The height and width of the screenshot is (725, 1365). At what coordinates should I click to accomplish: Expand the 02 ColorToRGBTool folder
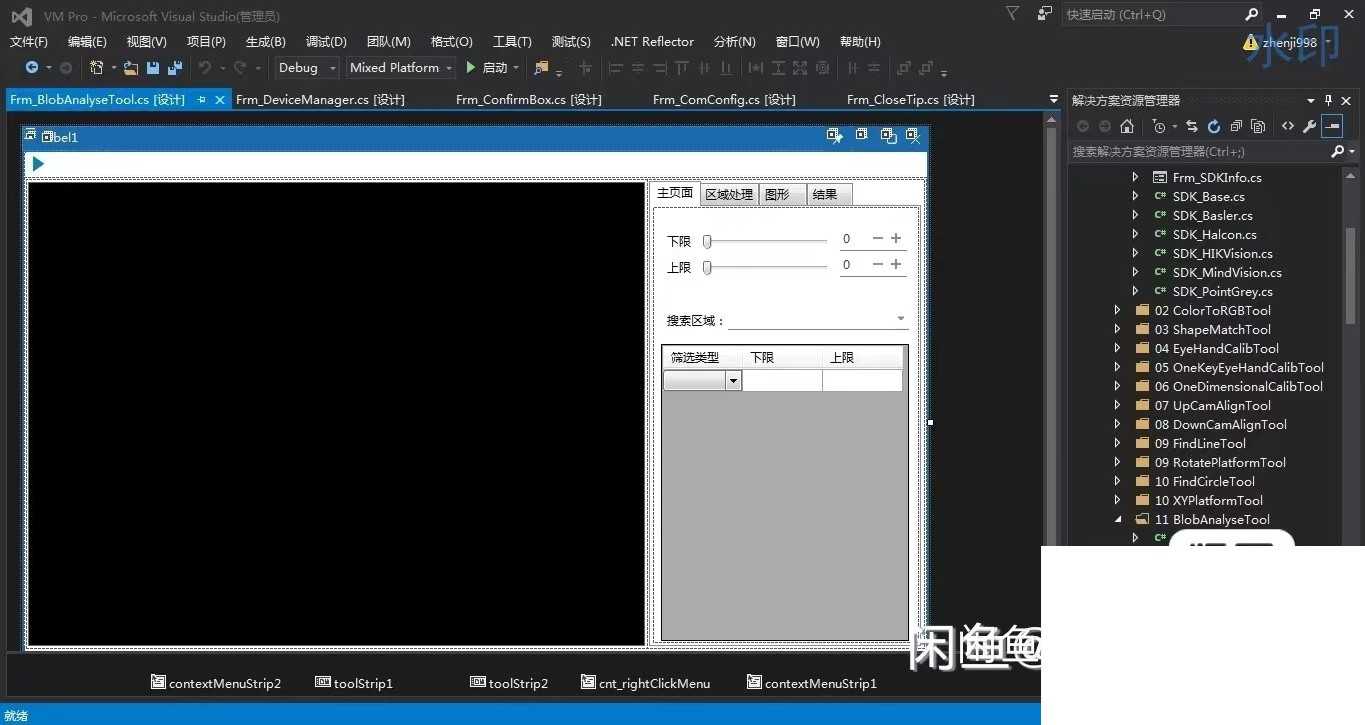[1117, 311]
